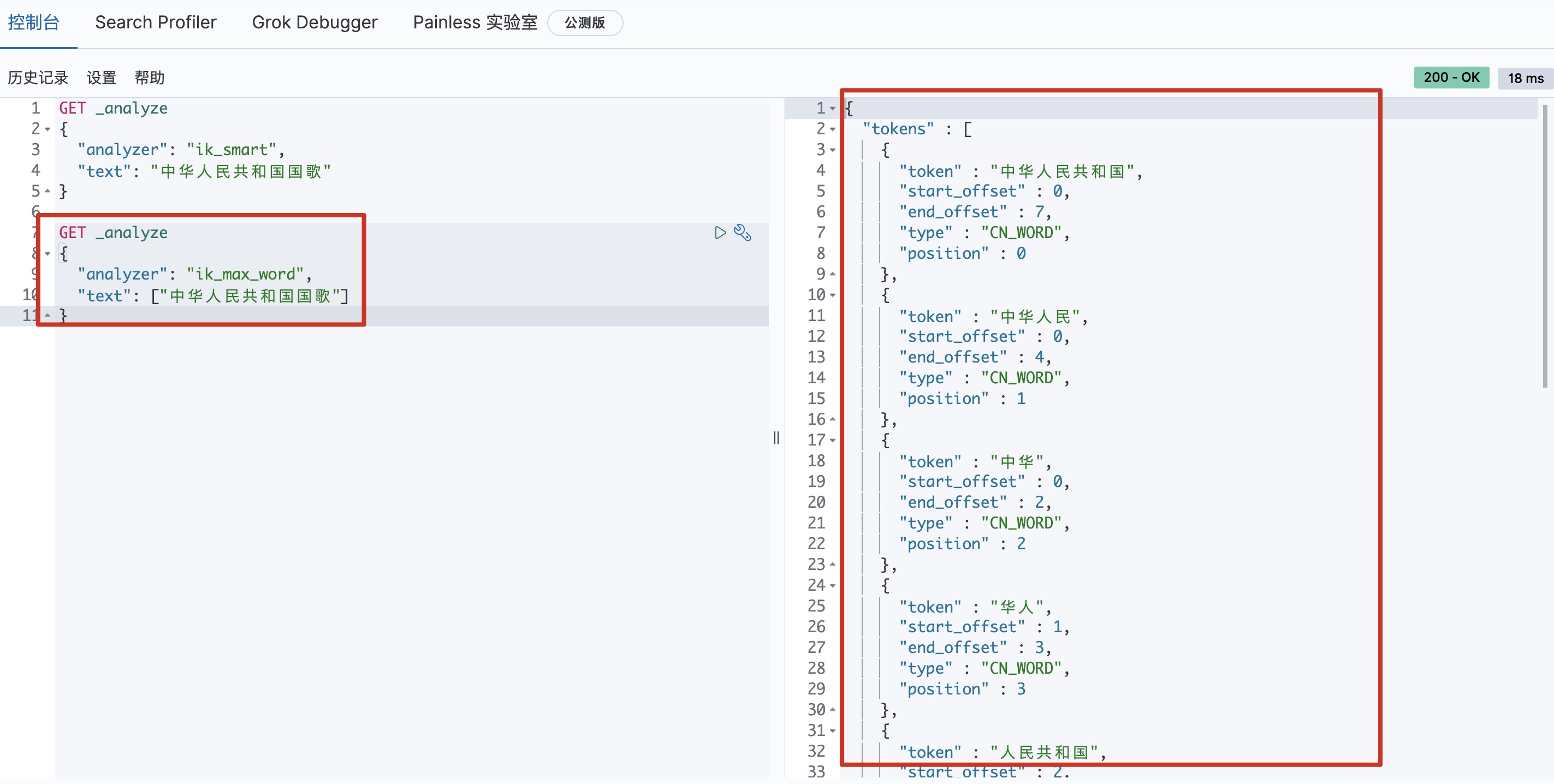
Task: Open the wrench actions menu for the request
Action: (x=743, y=233)
